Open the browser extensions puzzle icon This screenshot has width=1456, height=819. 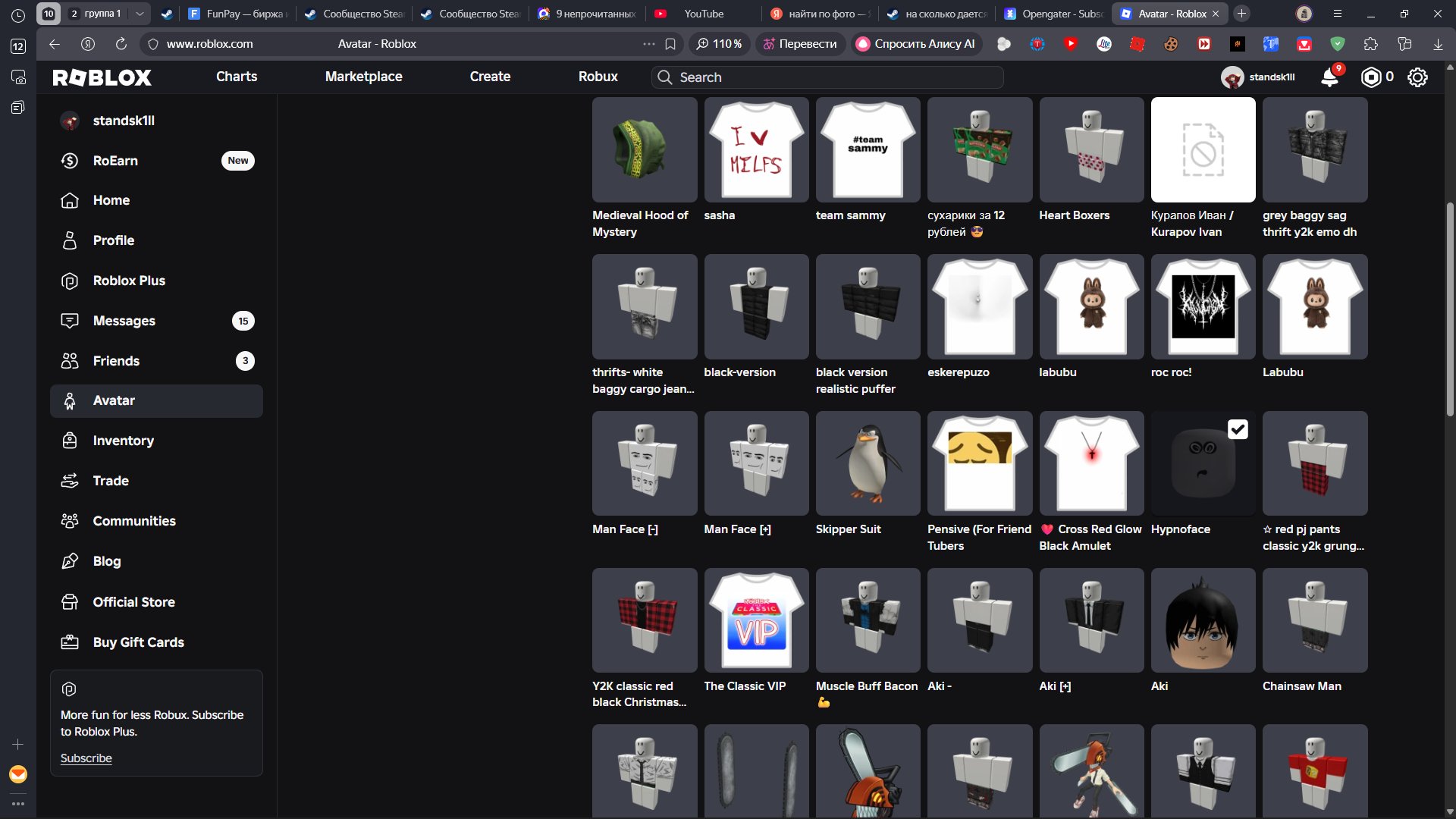pyautogui.click(x=1371, y=44)
